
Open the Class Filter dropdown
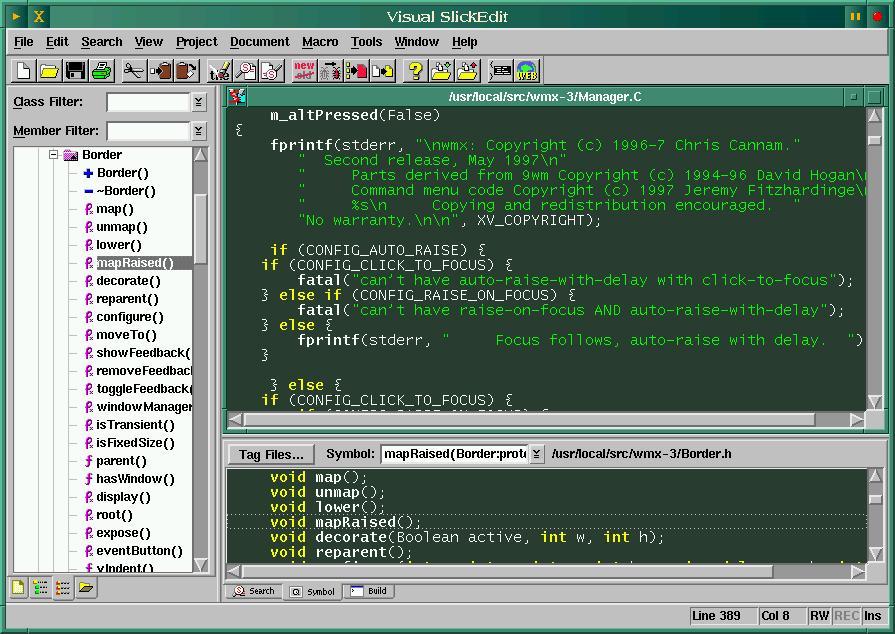198,102
